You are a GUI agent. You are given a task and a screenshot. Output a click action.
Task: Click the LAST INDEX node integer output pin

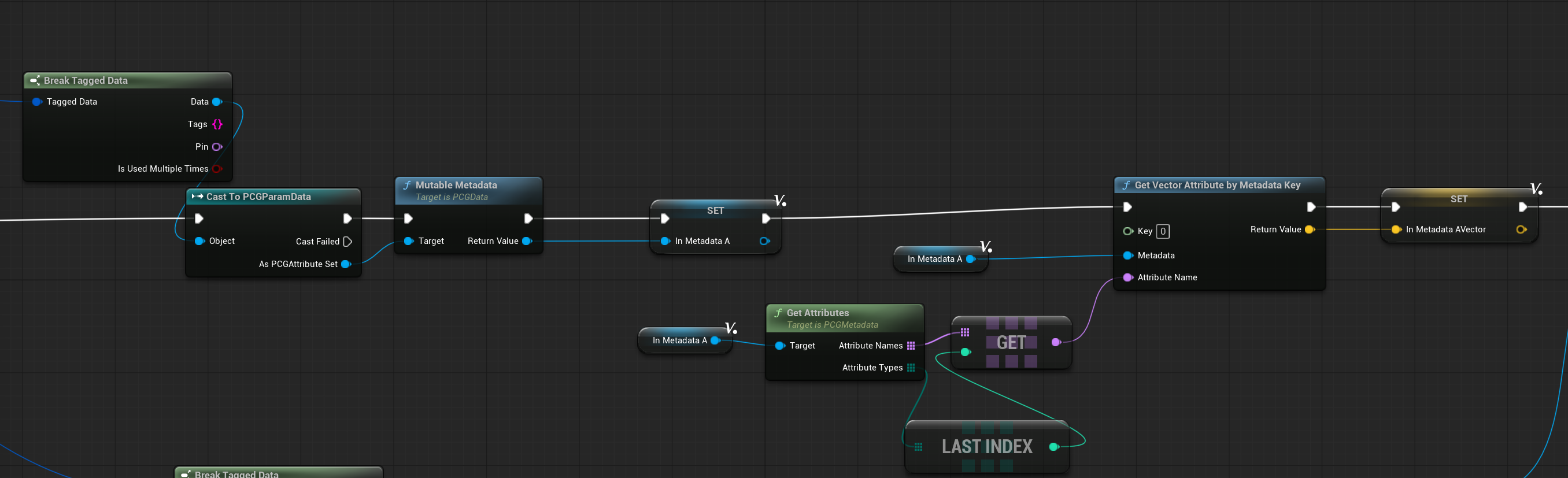click(x=1053, y=447)
